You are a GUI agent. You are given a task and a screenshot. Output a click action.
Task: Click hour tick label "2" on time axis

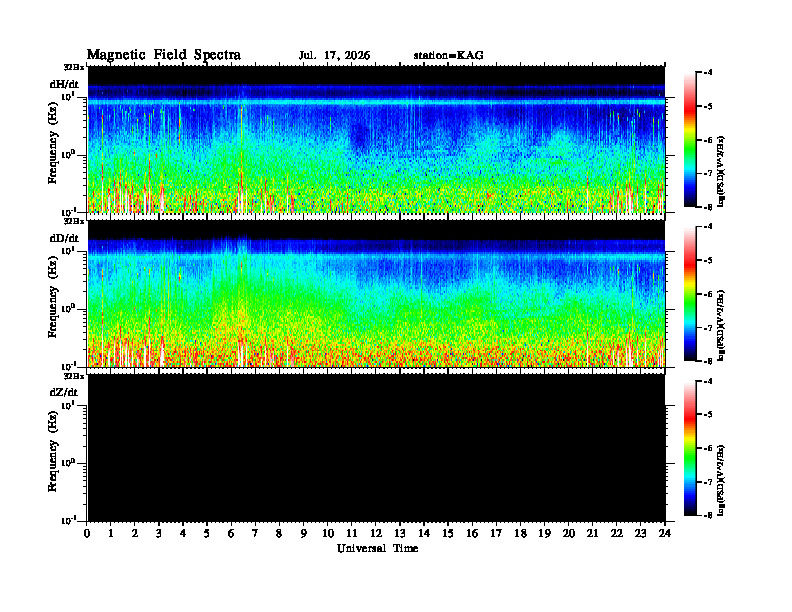[135, 534]
